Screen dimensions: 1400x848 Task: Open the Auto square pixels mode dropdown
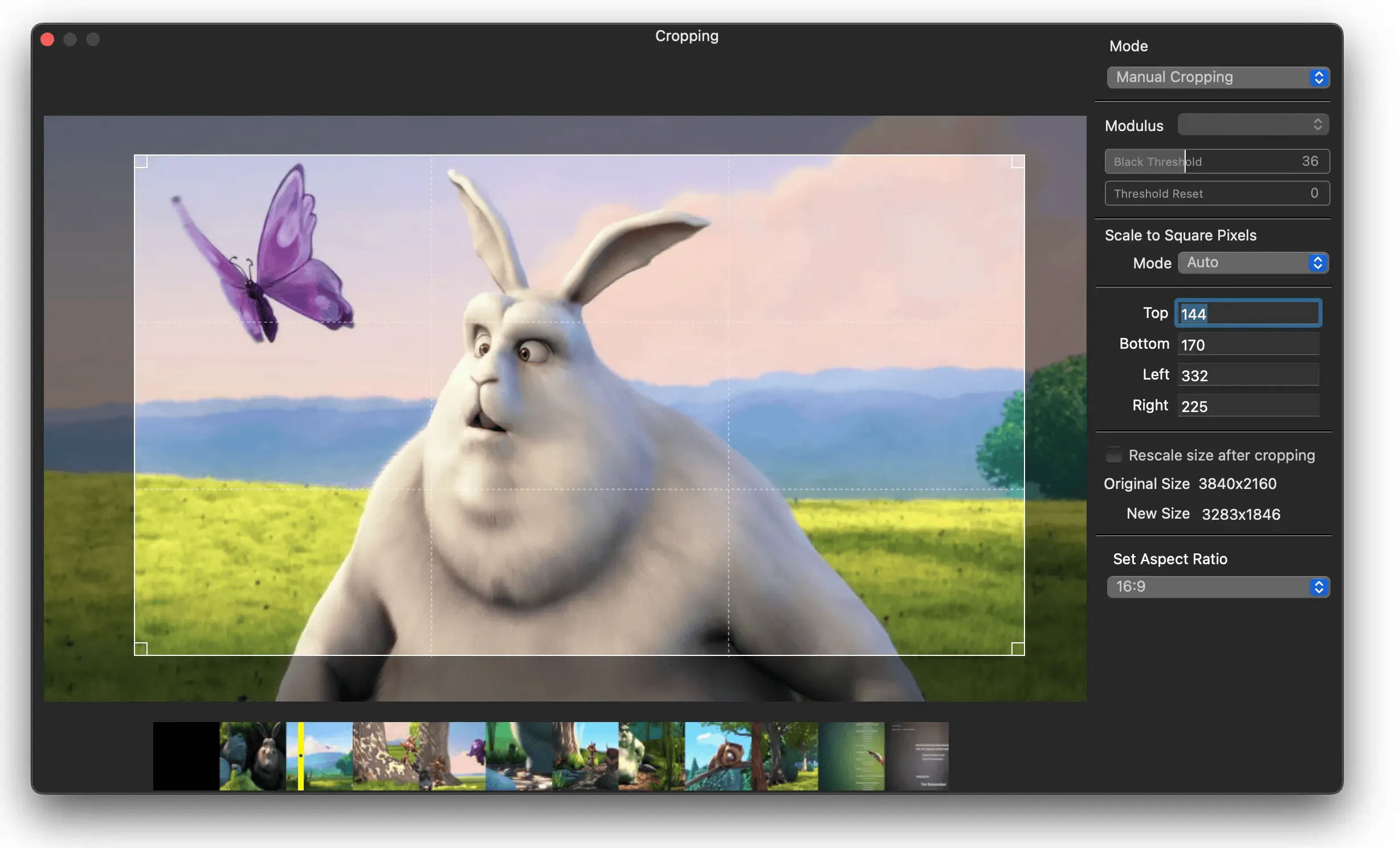click(x=1253, y=263)
